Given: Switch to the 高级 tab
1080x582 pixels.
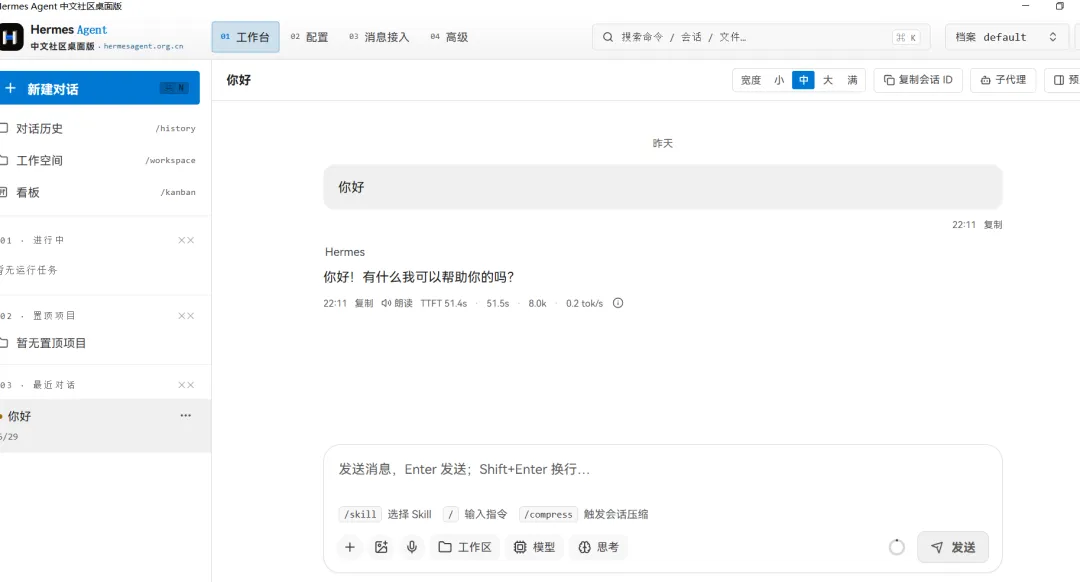Looking at the screenshot, I should [x=449, y=37].
